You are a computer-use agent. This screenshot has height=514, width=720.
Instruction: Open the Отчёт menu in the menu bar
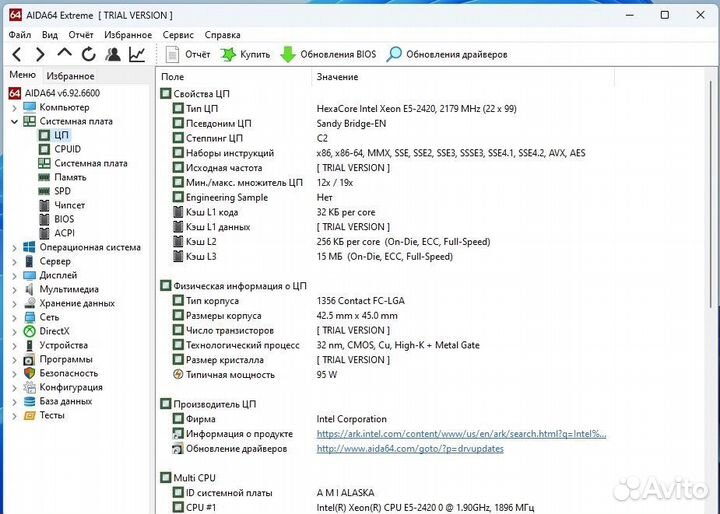81,35
